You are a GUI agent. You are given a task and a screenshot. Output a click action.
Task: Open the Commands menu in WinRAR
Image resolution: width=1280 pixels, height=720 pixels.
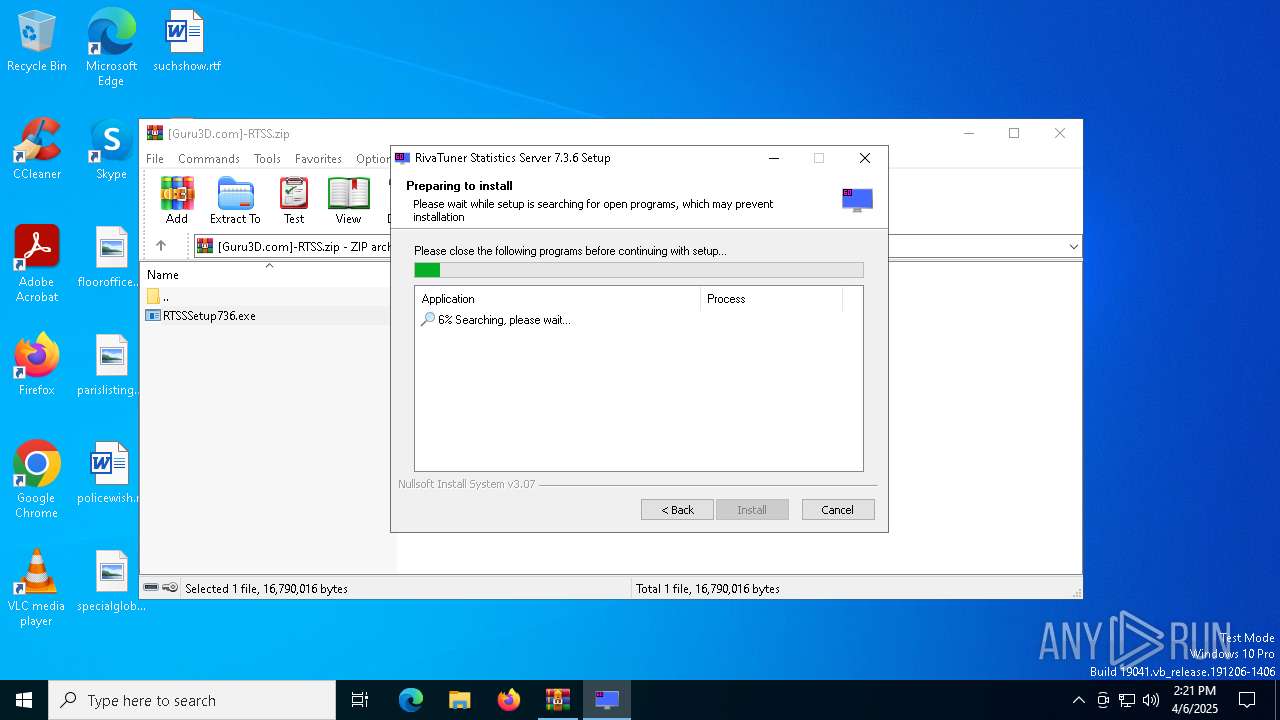point(209,159)
